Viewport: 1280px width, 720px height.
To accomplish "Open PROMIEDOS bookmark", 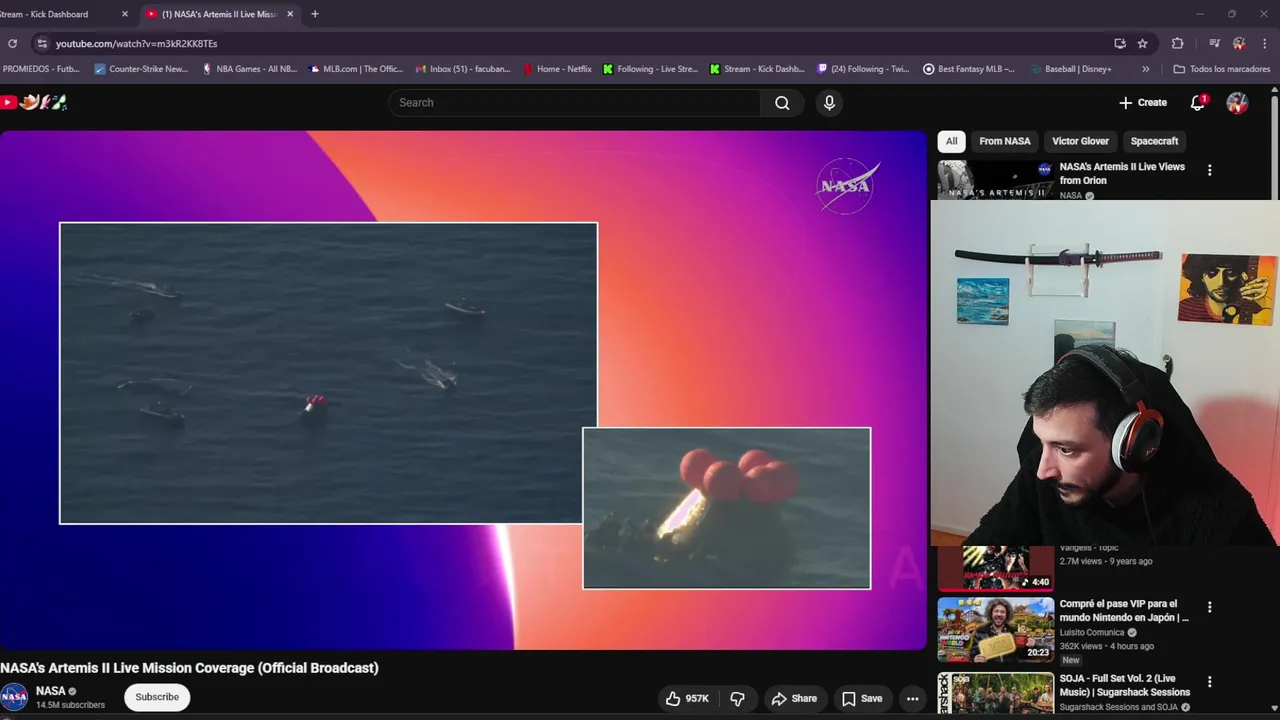I will [40, 69].
